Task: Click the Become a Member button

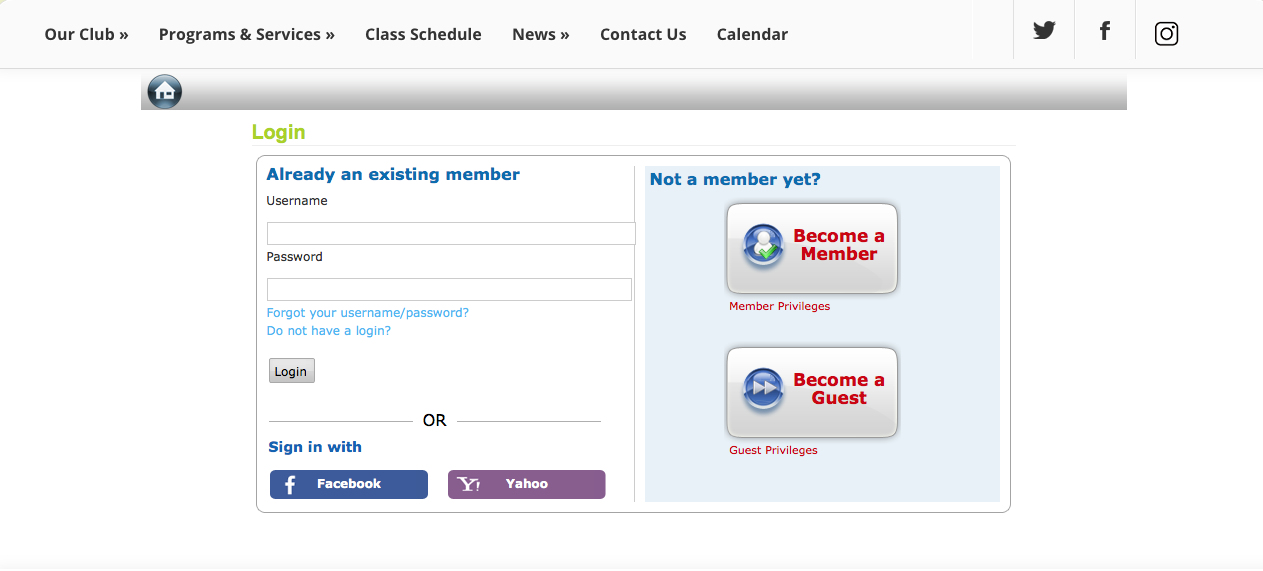Action: coord(812,247)
